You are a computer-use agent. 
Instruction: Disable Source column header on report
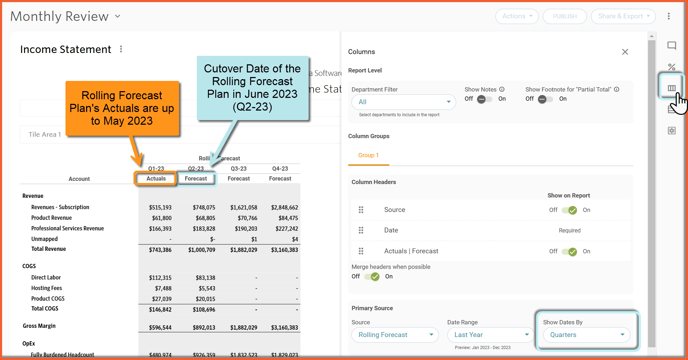[569, 210]
